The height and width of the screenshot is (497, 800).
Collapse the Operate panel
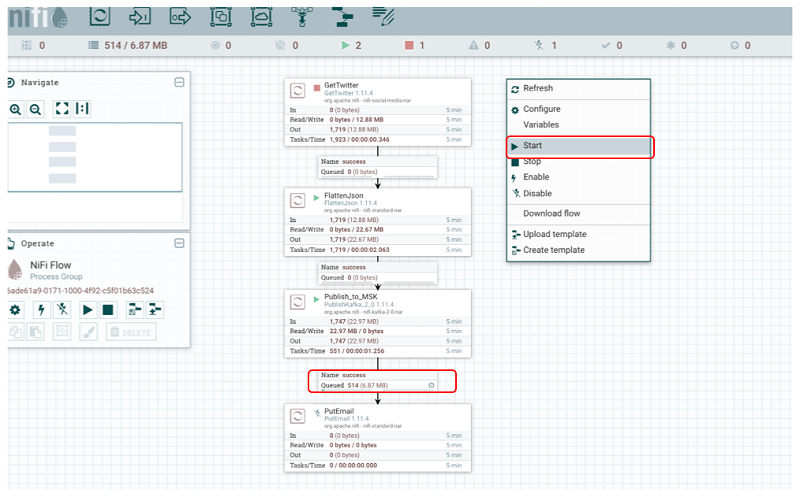[x=179, y=243]
